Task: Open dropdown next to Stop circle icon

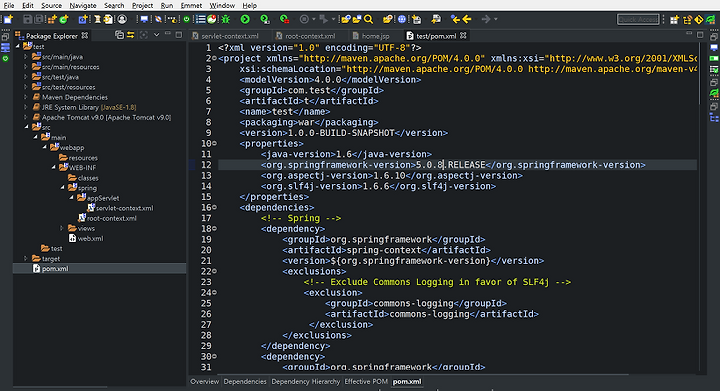Action: [x=314, y=19]
